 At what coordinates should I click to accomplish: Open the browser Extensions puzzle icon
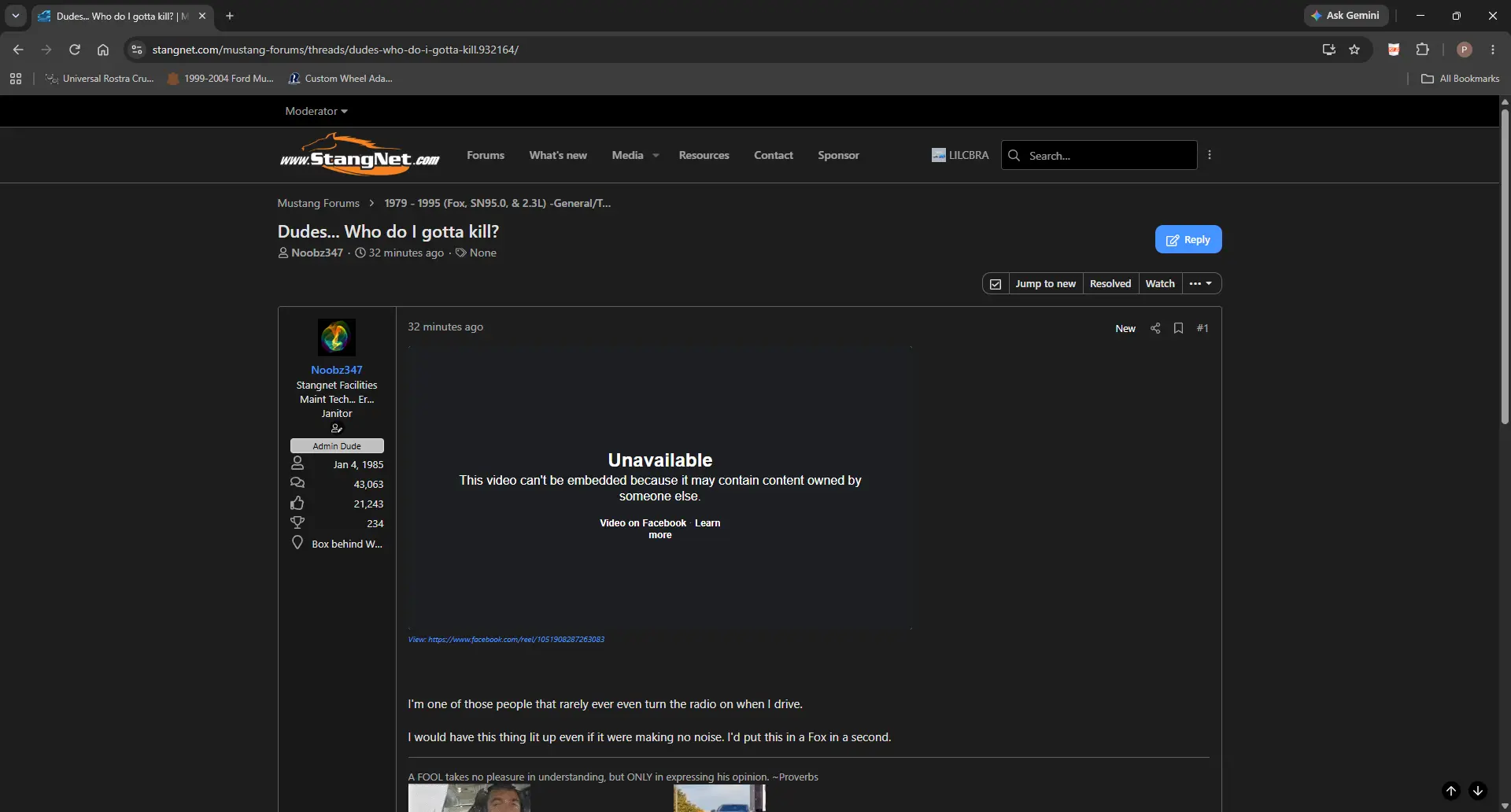click(x=1422, y=50)
